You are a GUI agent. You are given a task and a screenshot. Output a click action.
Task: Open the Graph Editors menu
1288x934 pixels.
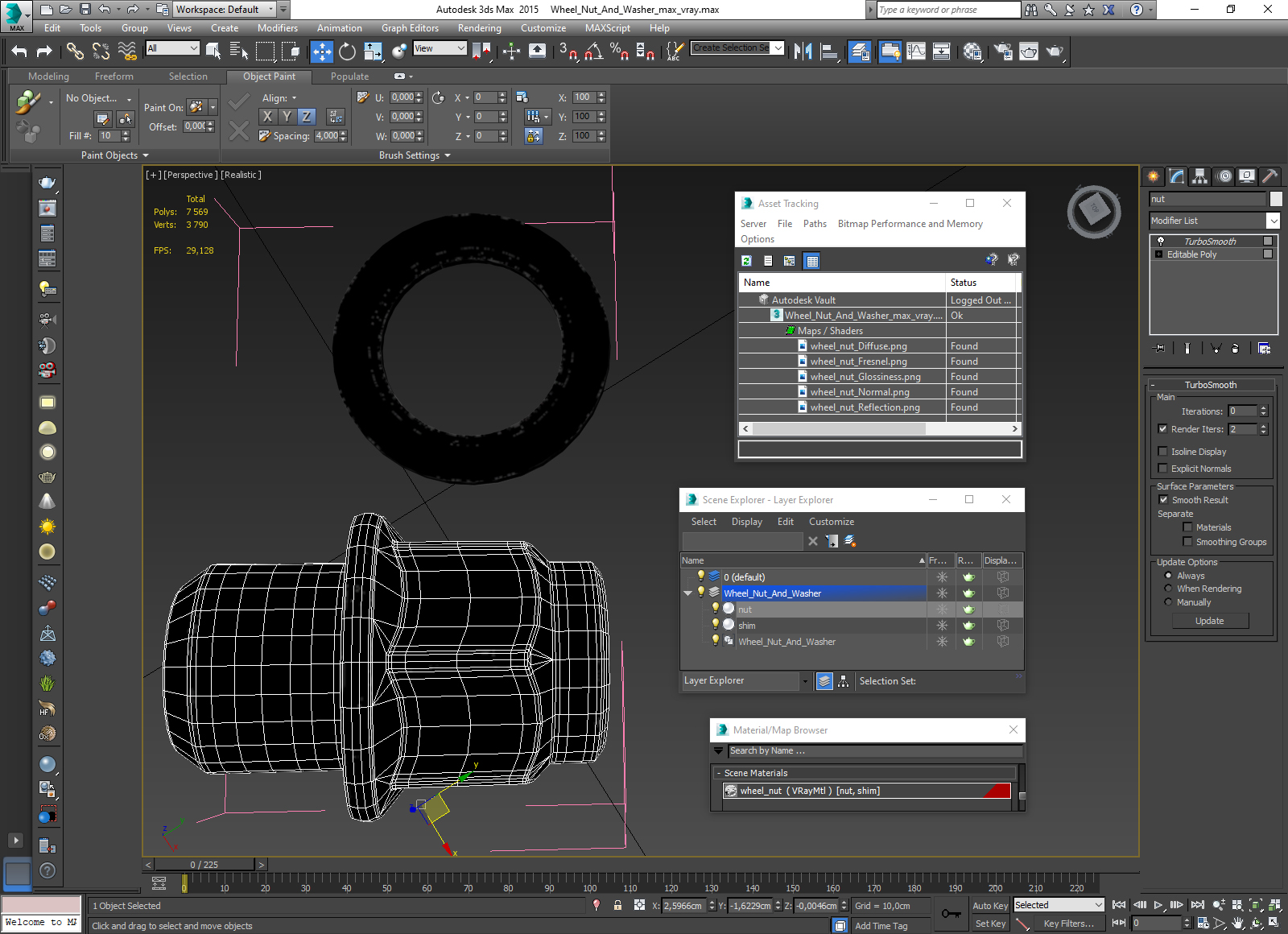pos(410,28)
